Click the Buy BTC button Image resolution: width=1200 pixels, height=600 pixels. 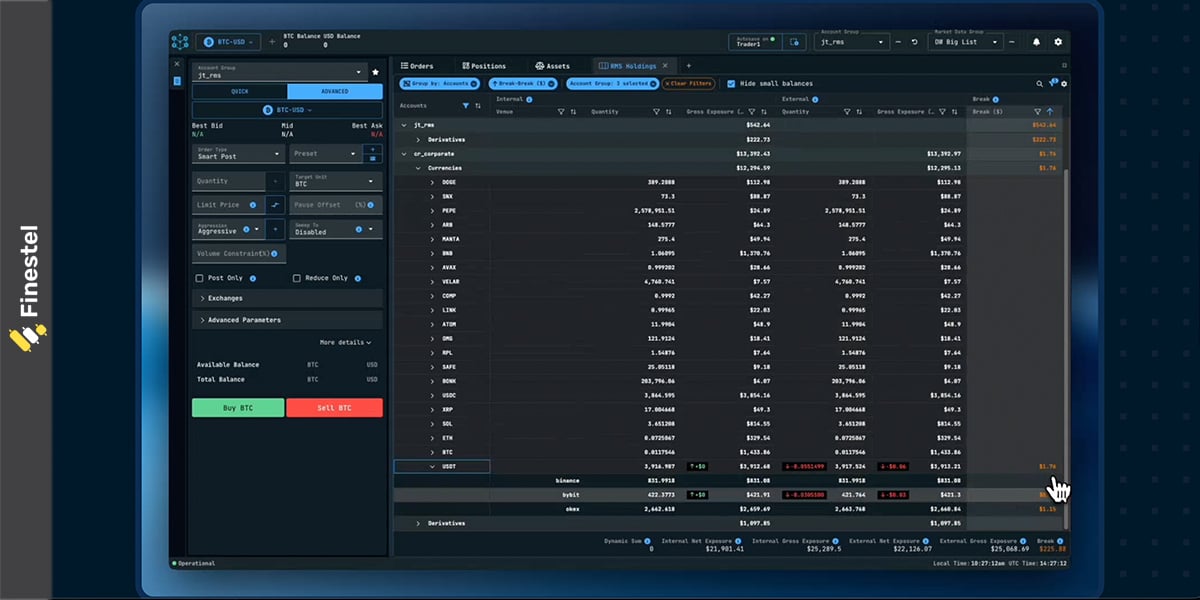237,407
